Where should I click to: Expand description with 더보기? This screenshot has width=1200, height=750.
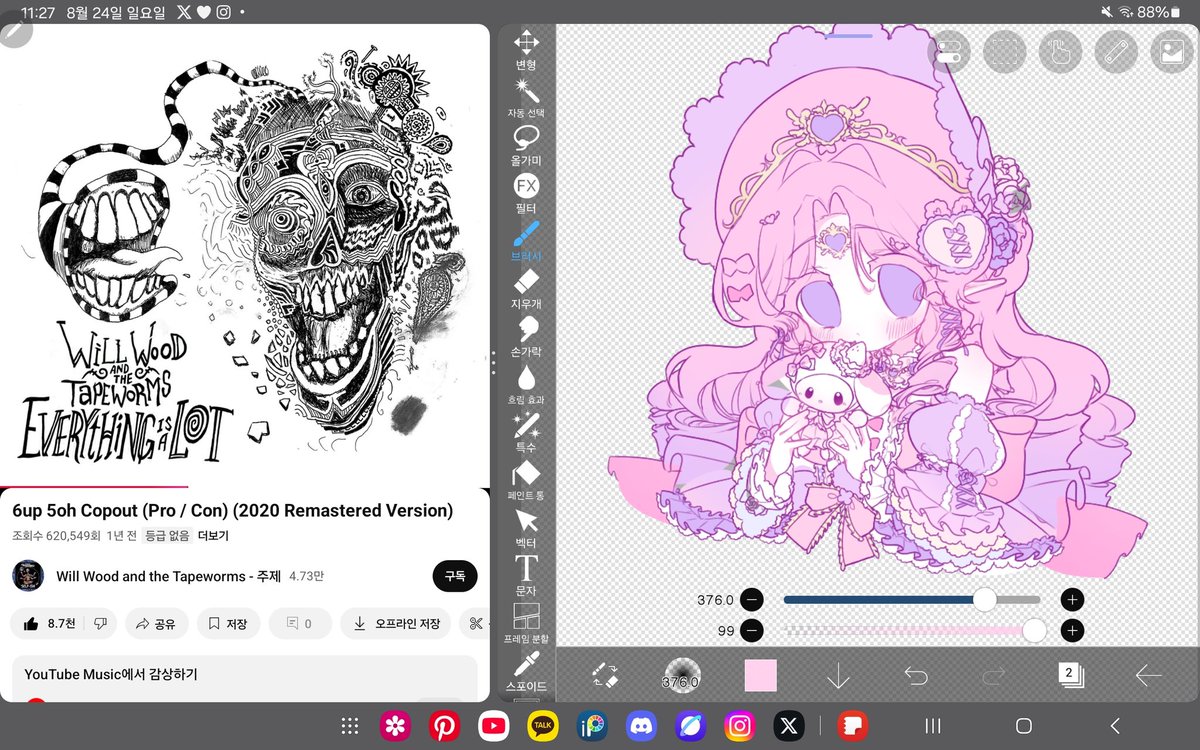click(213, 536)
